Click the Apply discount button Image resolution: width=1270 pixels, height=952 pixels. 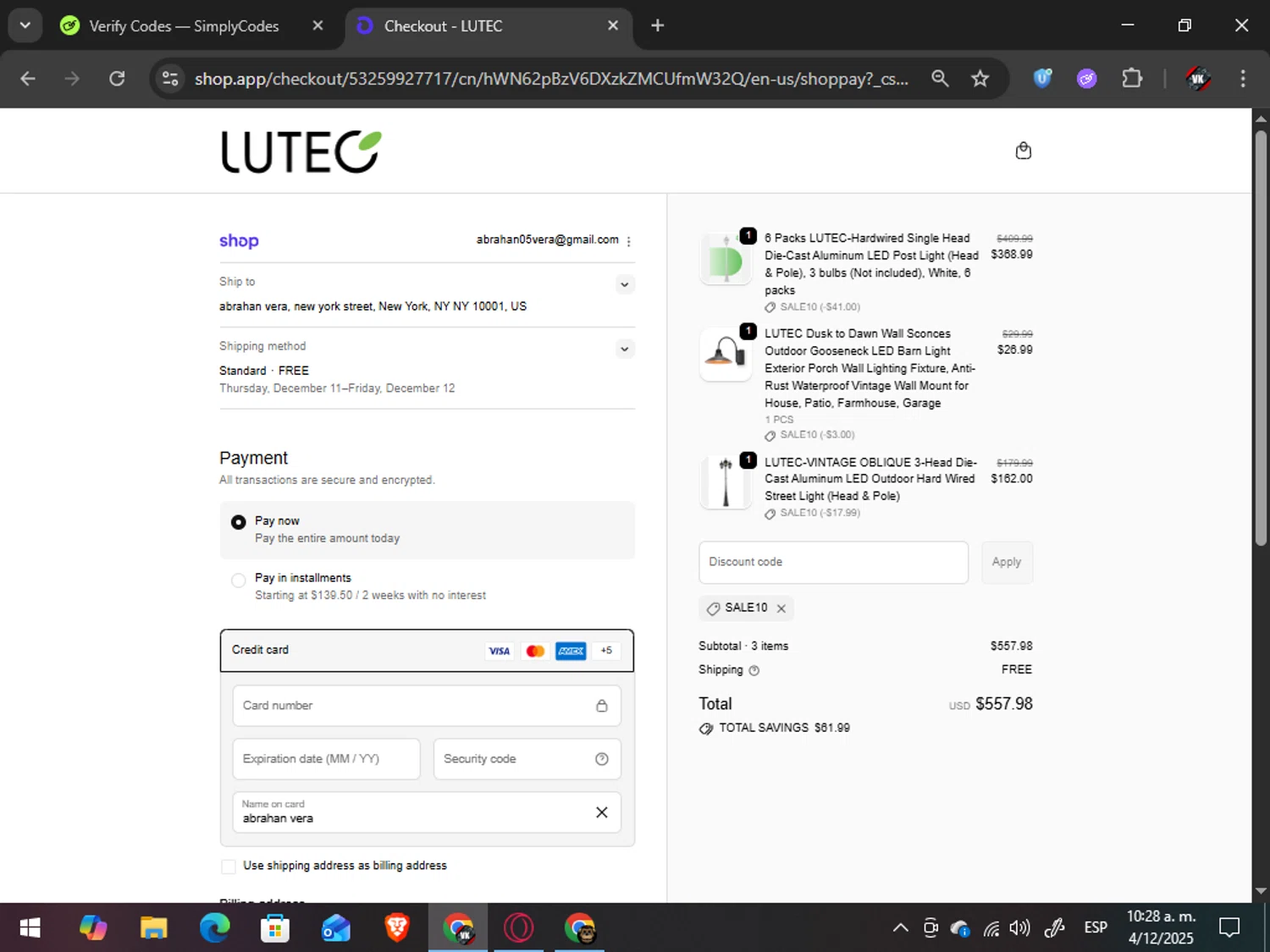tap(1007, 563)
